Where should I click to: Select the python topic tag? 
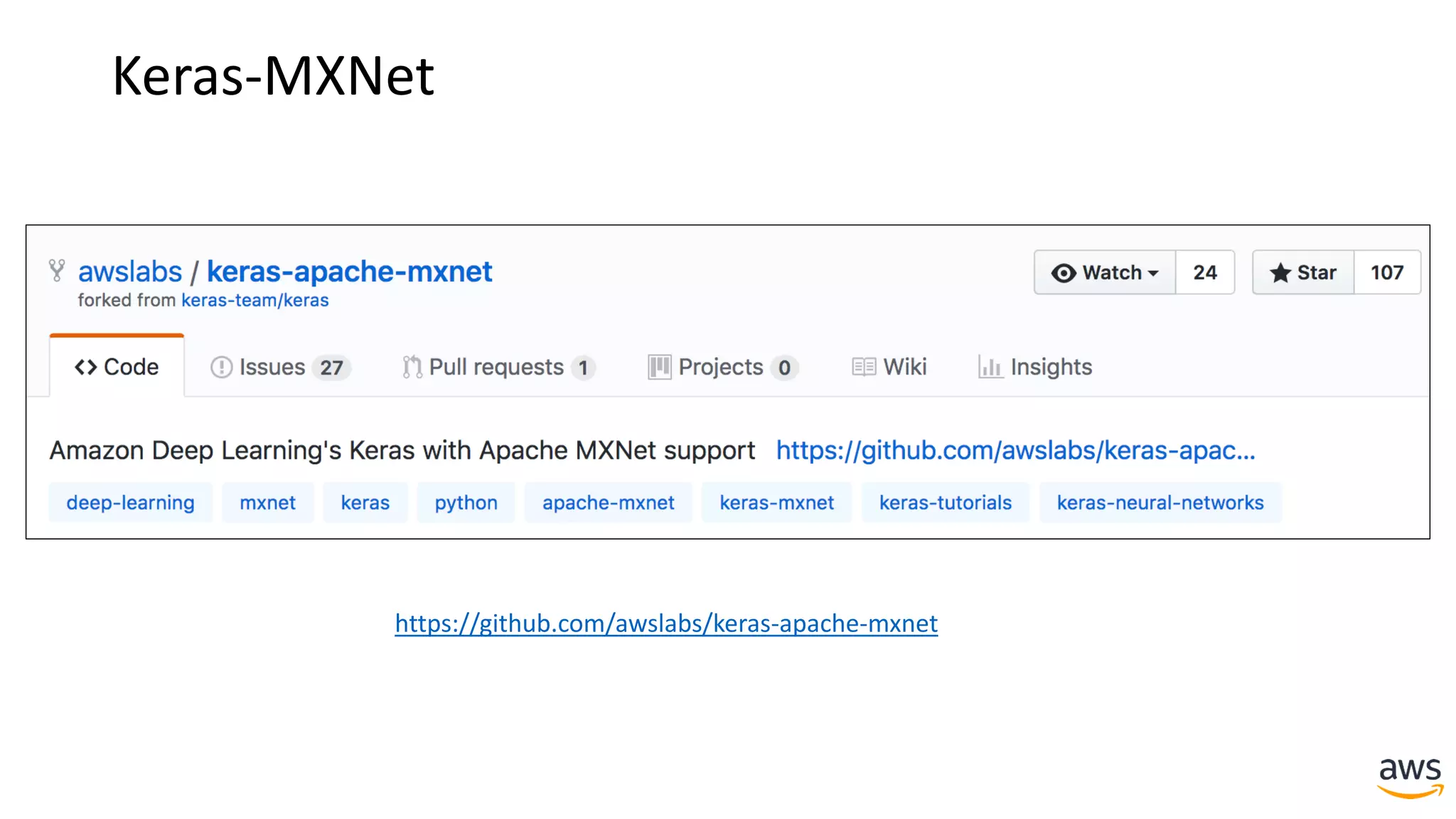(466, 503)
